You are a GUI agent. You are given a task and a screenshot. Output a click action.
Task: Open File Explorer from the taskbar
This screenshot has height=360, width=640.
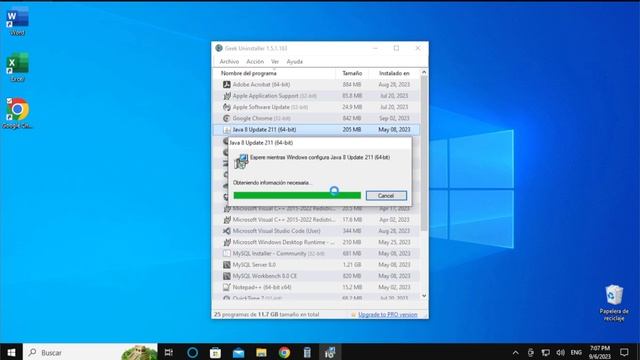261,352
